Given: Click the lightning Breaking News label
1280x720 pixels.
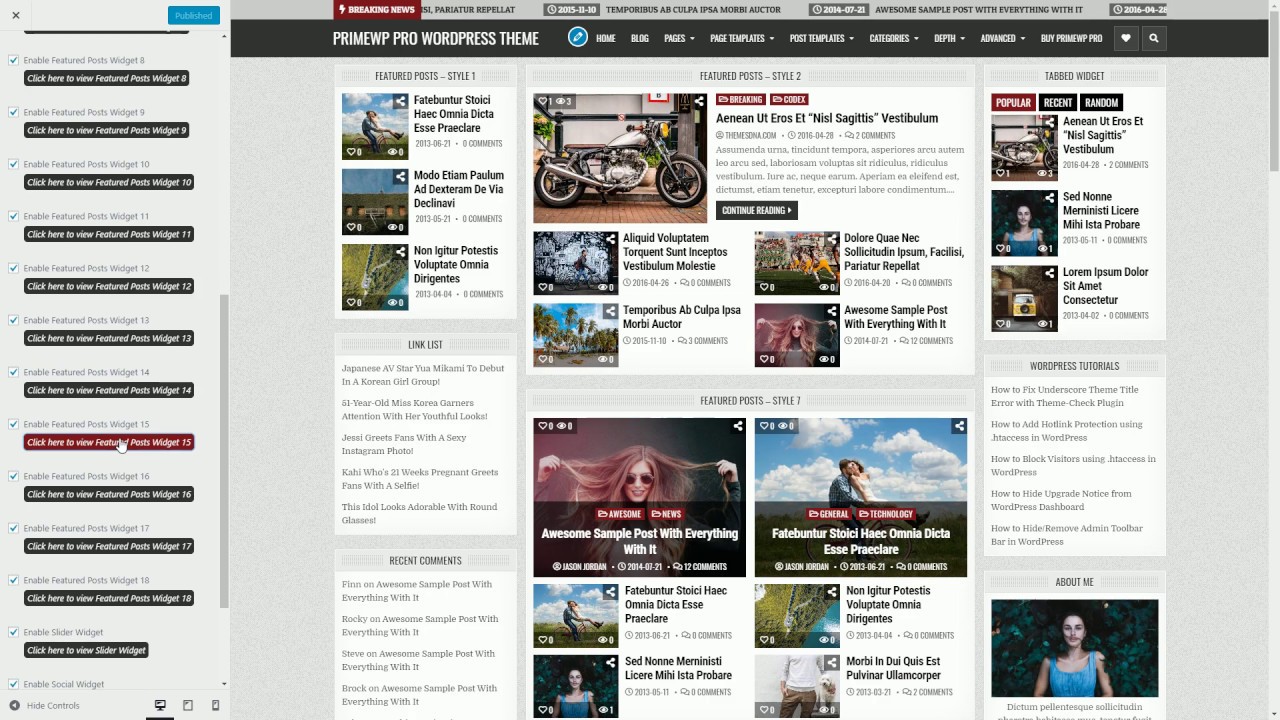Looking at the screenshot, I should pyautogui.click(x=376, y=10).
